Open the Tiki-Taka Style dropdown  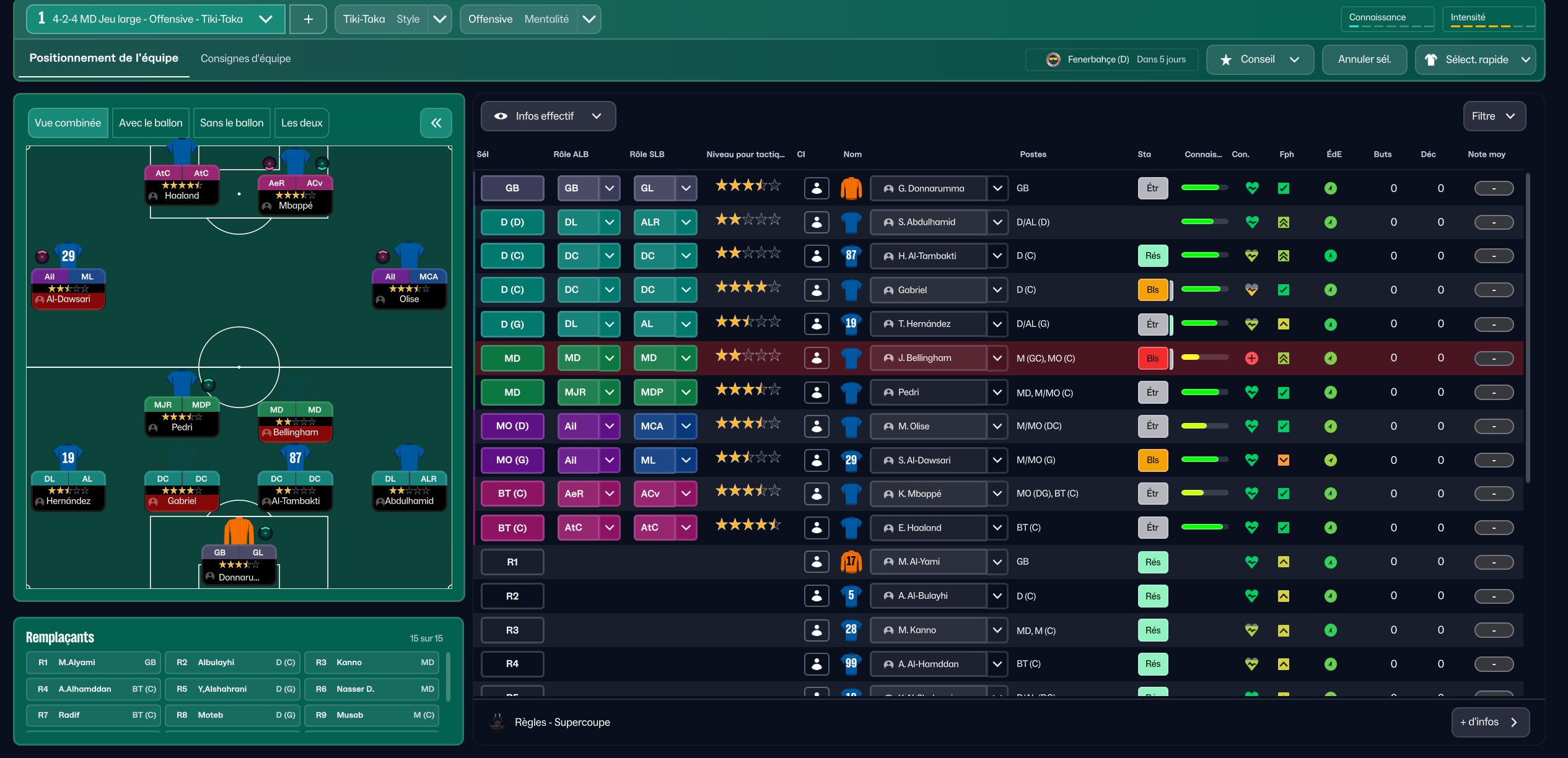pos(393,19)
